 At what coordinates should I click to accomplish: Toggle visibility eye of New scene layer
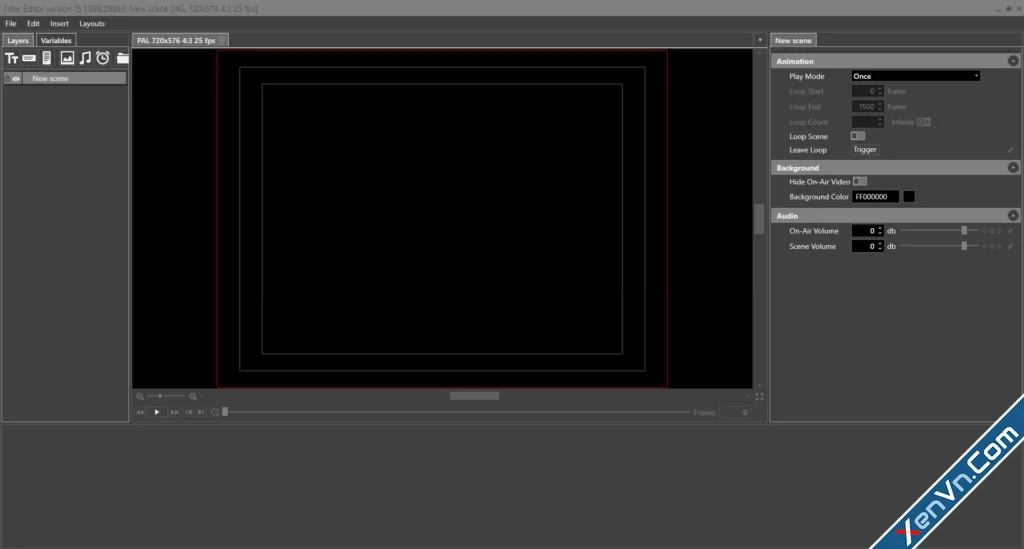click(x=16, y=78)
